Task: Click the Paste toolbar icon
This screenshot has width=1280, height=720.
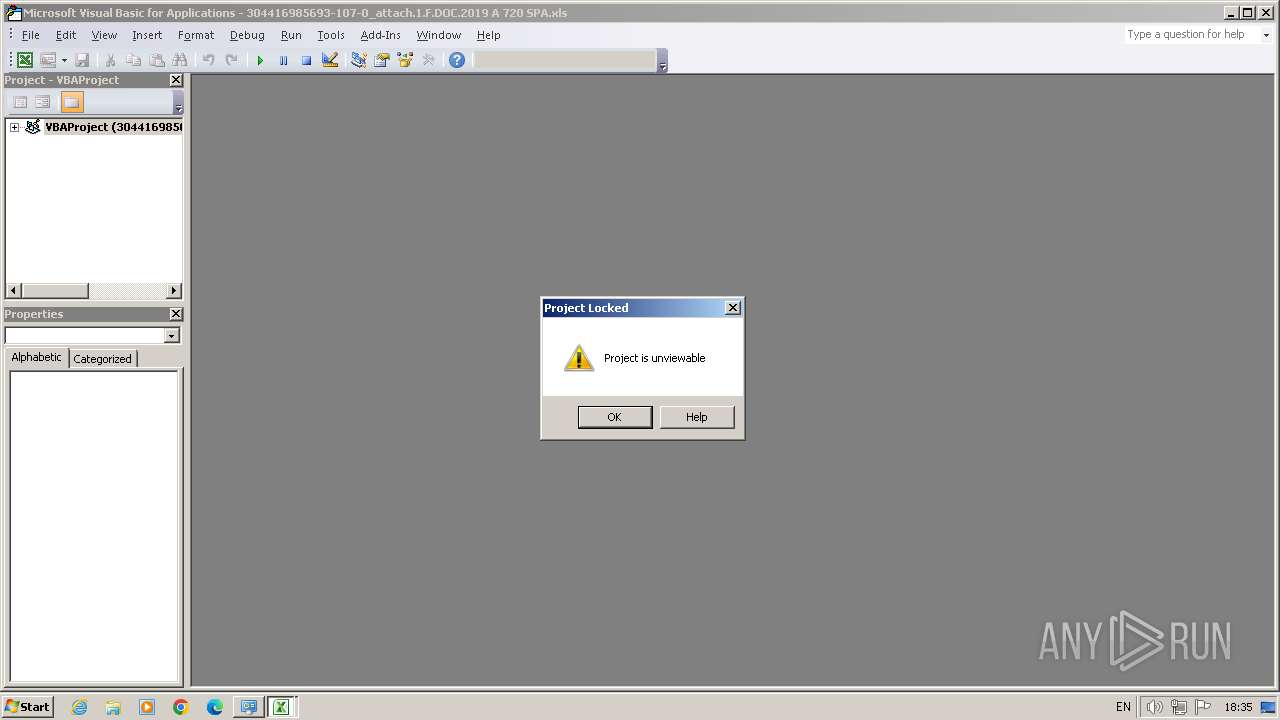Action: 157,60
